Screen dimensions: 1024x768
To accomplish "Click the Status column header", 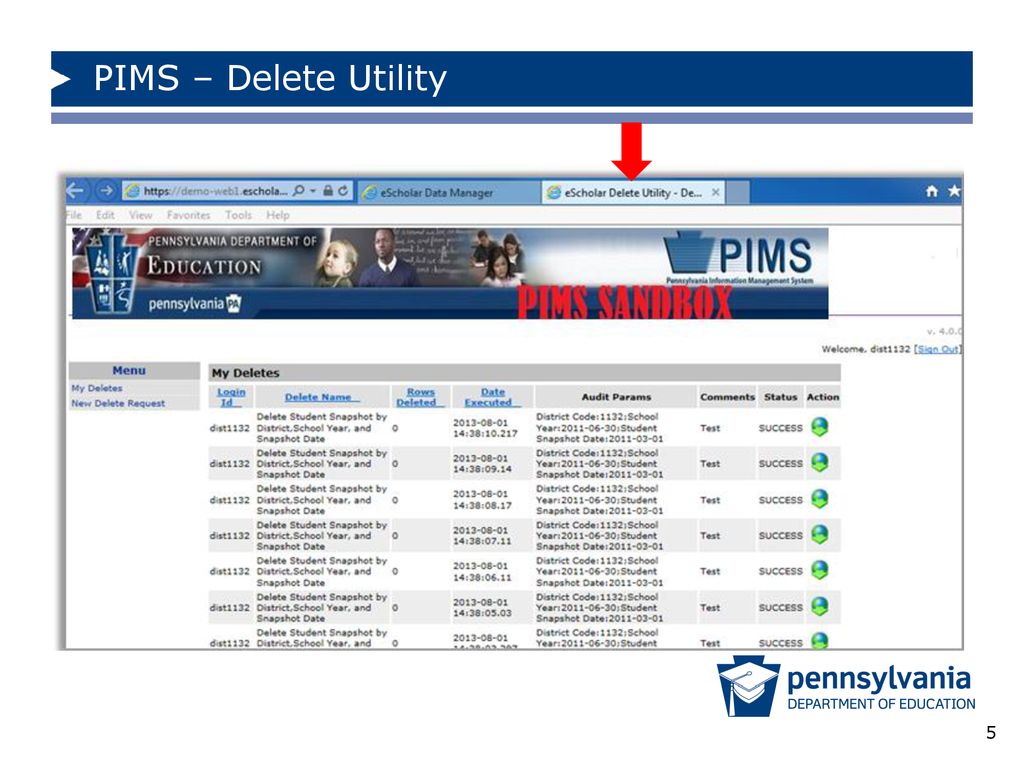I will (x=780, y=397).
